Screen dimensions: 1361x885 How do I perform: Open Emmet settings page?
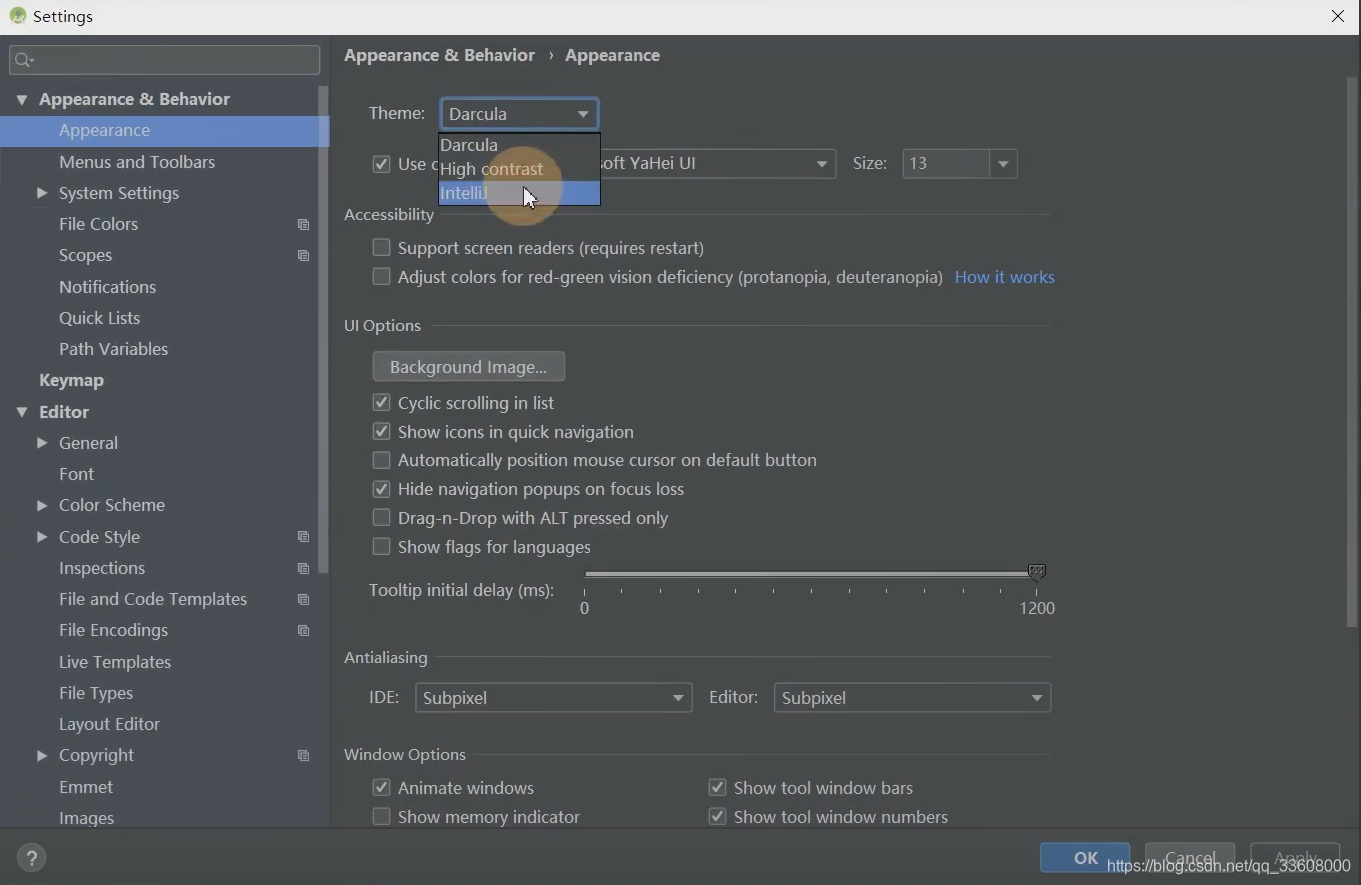pos(86,787)
